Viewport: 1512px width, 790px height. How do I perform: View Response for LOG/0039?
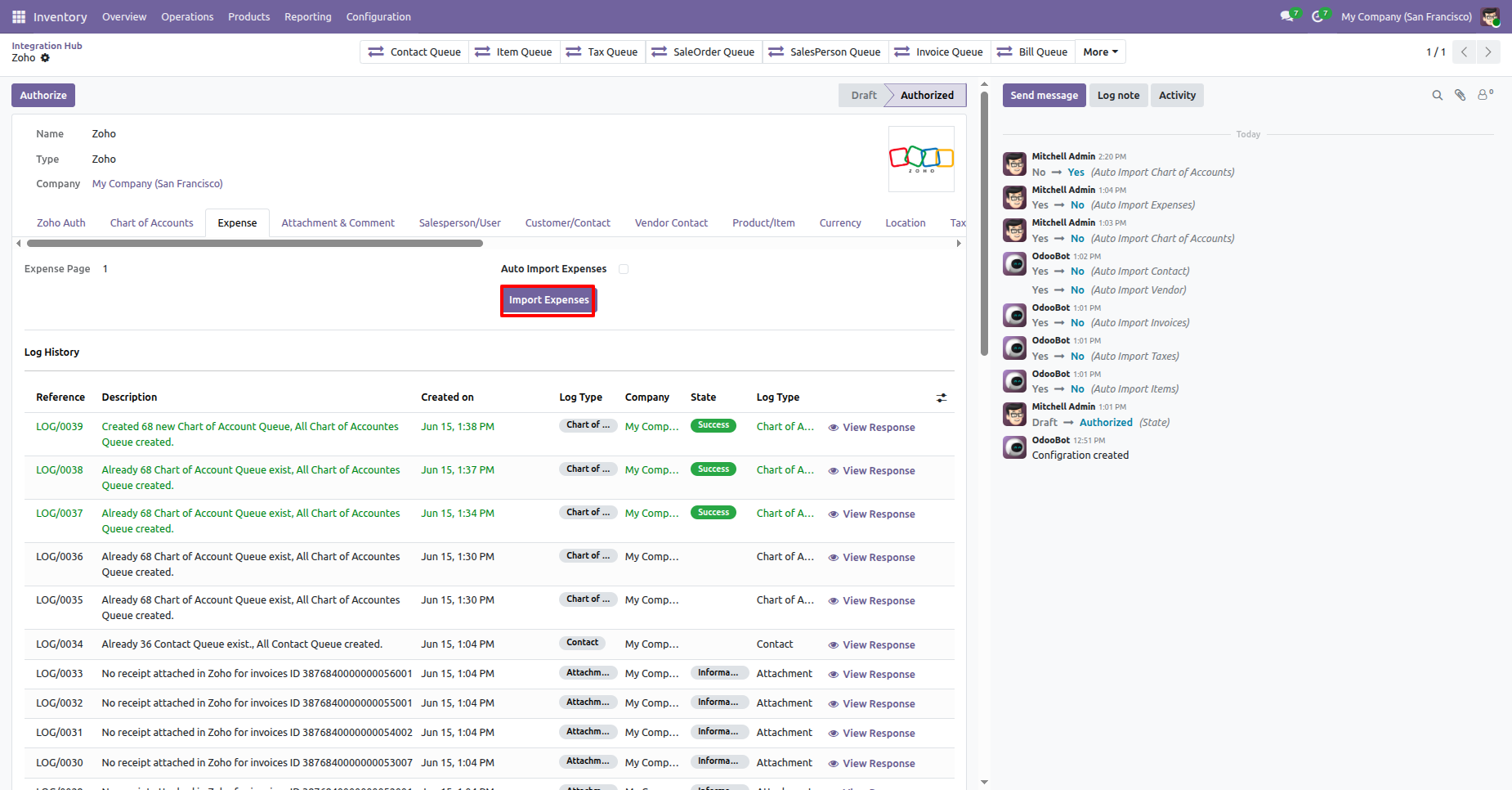(871, 428)
